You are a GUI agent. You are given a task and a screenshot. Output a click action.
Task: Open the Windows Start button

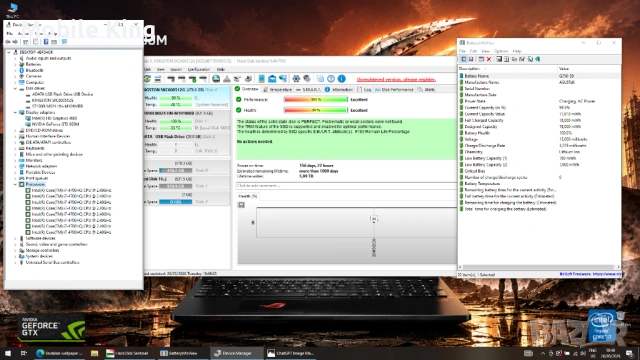click(x=8, y=353)
